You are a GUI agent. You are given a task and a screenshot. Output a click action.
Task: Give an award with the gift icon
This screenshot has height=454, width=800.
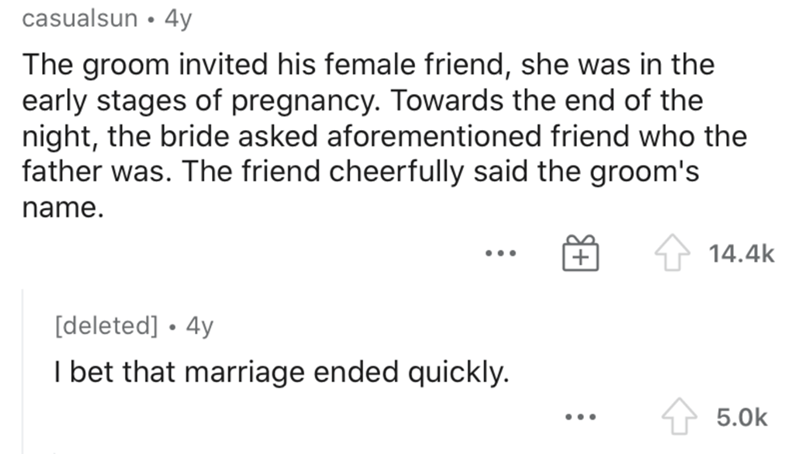pos(580,253)
